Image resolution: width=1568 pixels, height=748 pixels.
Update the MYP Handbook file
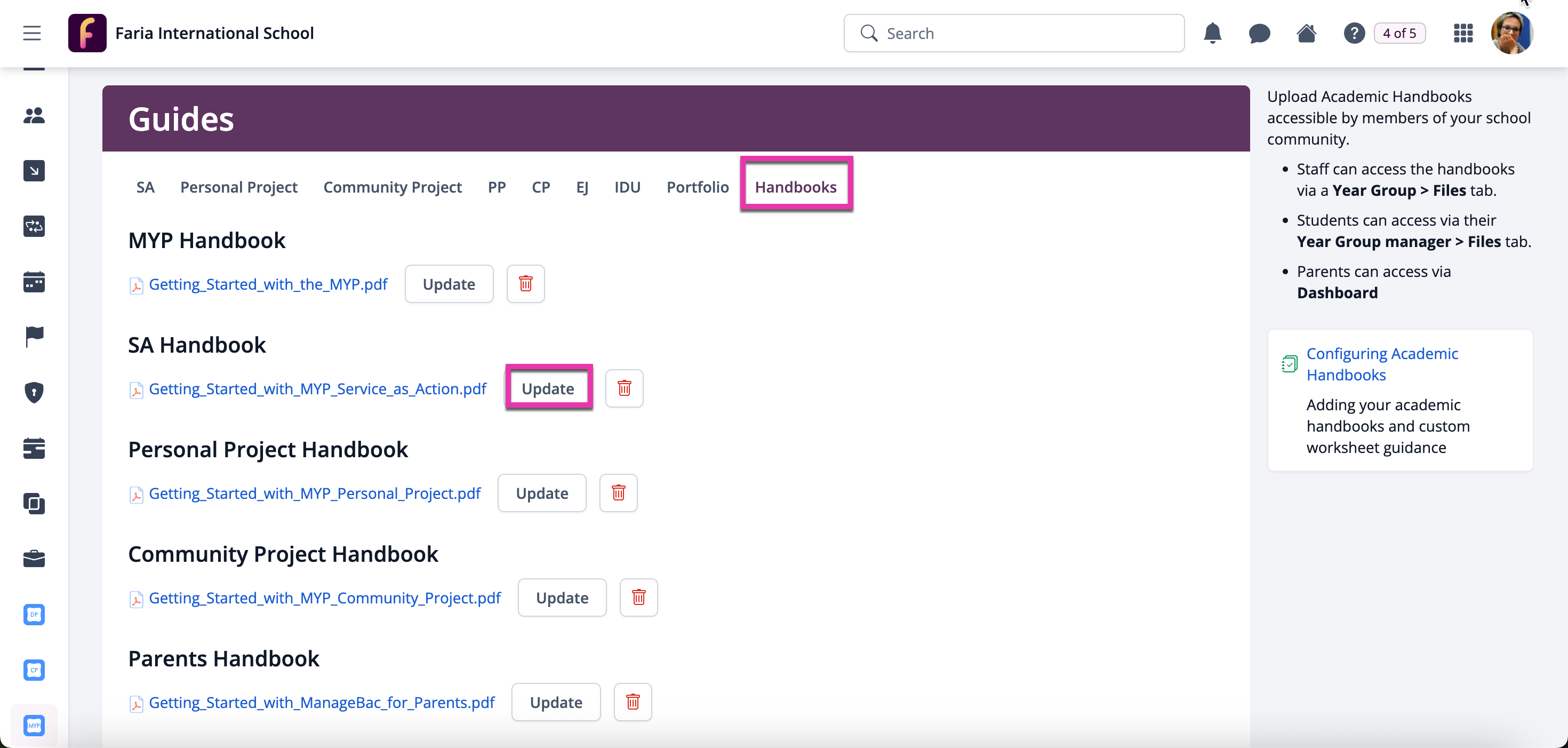(449, 284)
